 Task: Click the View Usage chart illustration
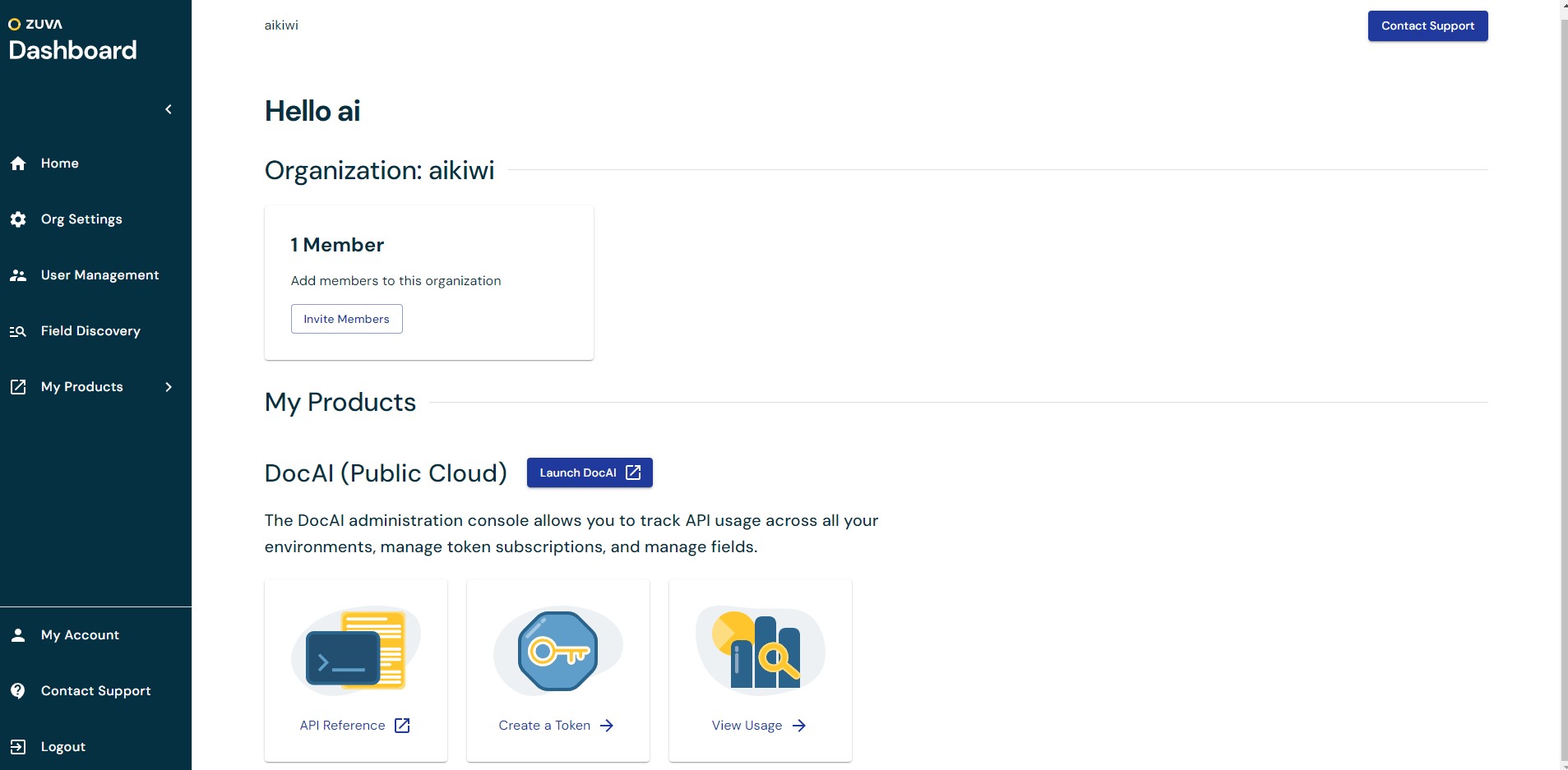pos(761,651)
